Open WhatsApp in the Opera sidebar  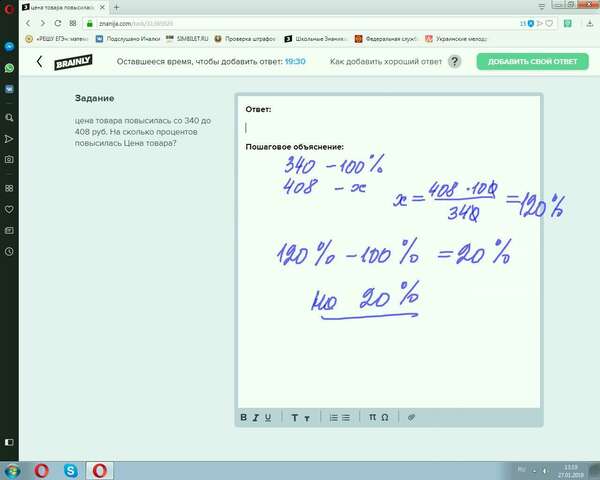pyautogui.click(x=9, y=68)
